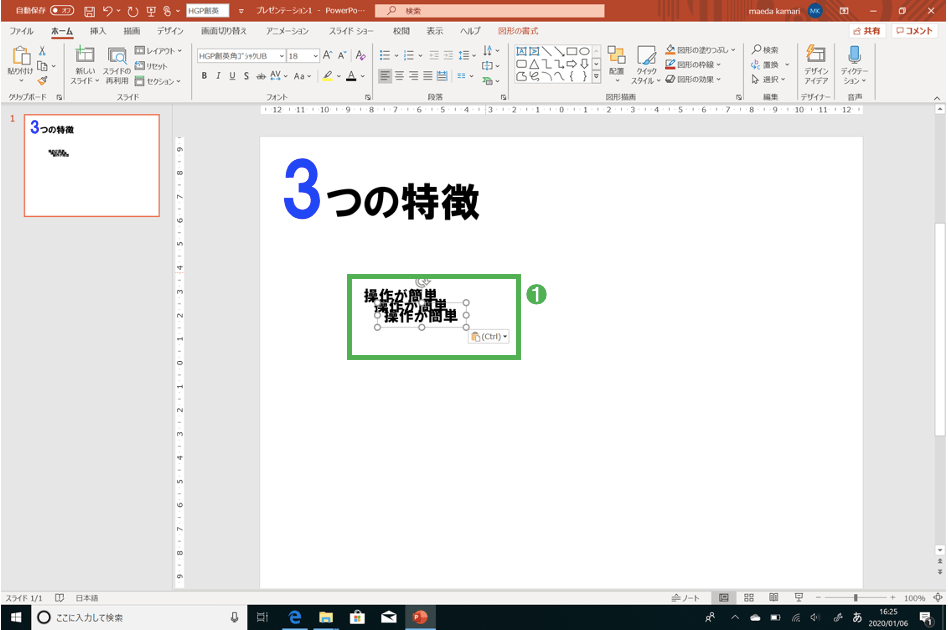The image size is (948, 630).
Task: Toggle underline formatting
Action: (232, 76)
